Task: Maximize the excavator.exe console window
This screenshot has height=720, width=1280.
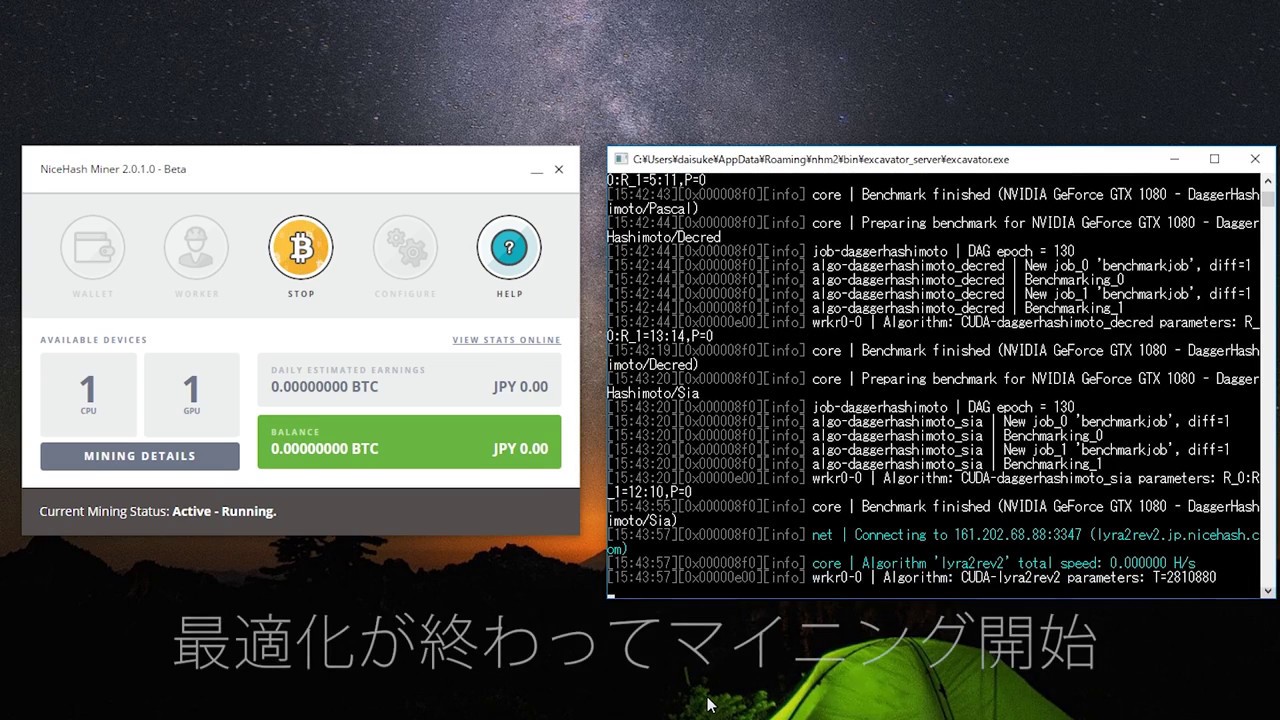Action: pyautogui.click(x=1214, y=159)
